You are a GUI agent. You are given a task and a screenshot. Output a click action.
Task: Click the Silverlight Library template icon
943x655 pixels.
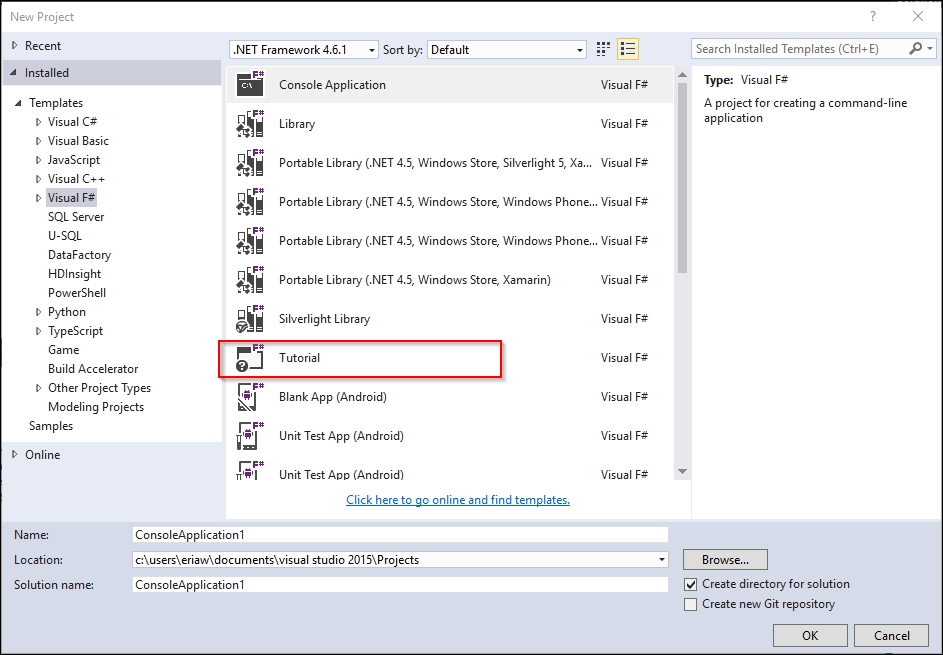[x=250, y=319]
